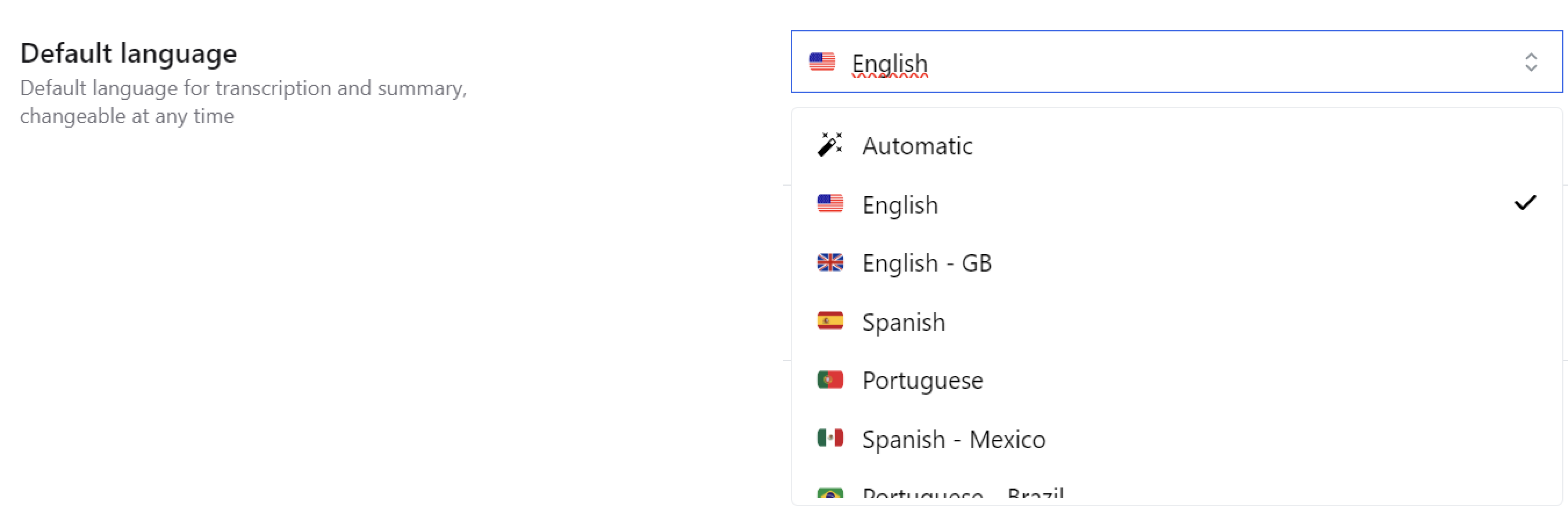Click the Brazil flag icon at list bottom

coord(830,493)
